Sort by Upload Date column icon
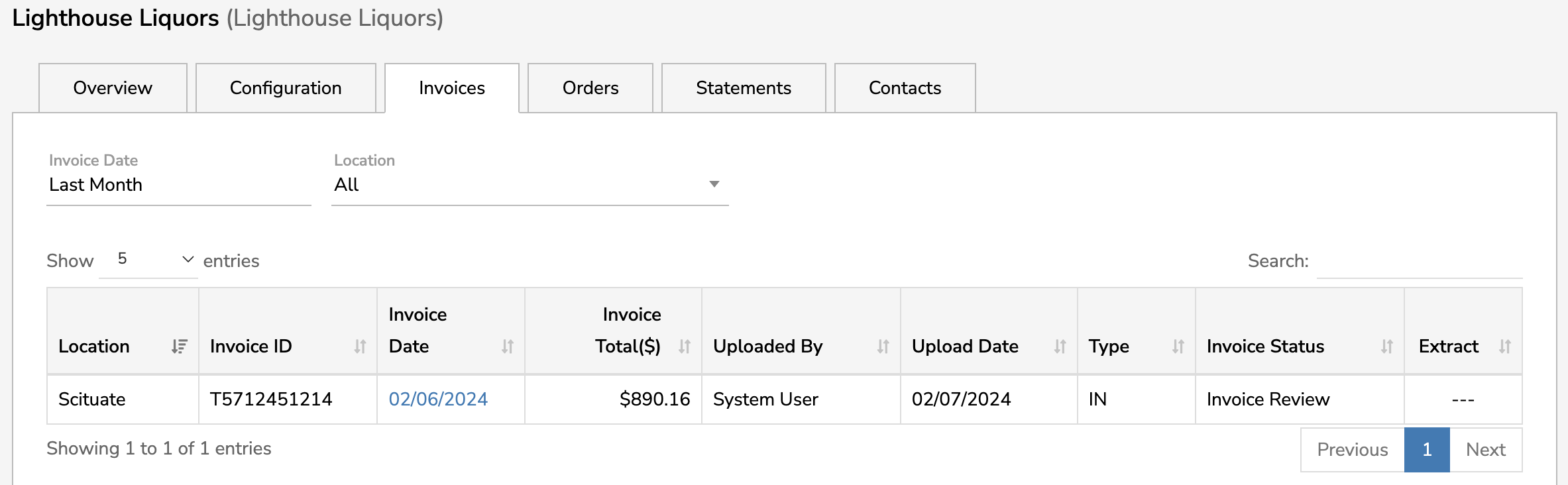 tap(1060, 347)
